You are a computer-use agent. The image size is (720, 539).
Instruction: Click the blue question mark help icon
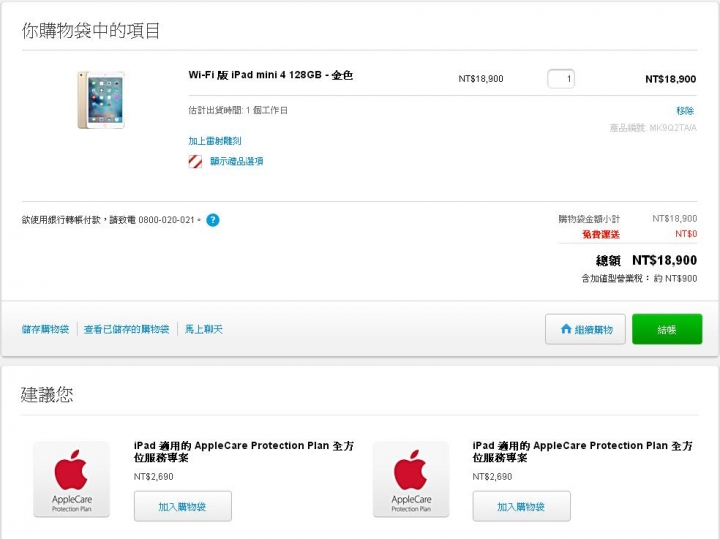(x=213, y=220)
